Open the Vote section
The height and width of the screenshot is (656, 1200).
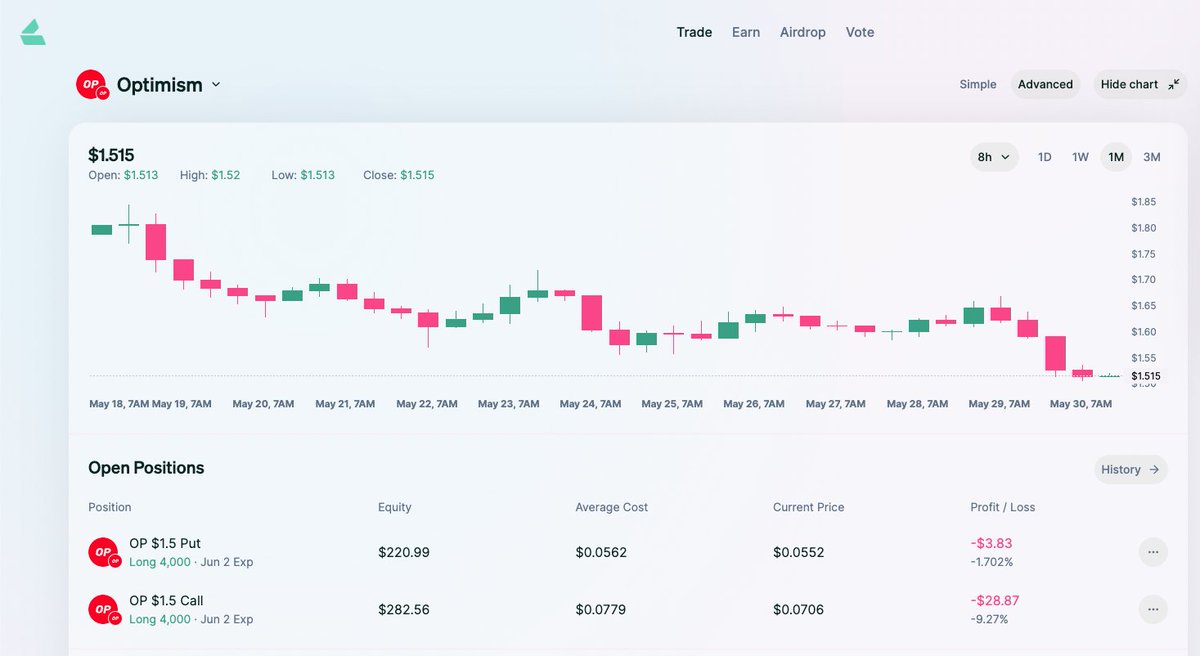tap(860, 32)
